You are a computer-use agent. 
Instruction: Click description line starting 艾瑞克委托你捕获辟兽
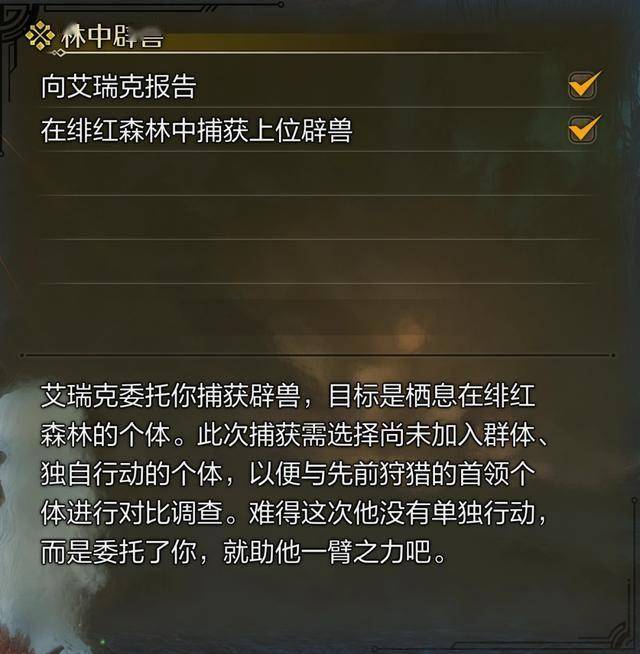pyautogui.click(x=287, y=396)
